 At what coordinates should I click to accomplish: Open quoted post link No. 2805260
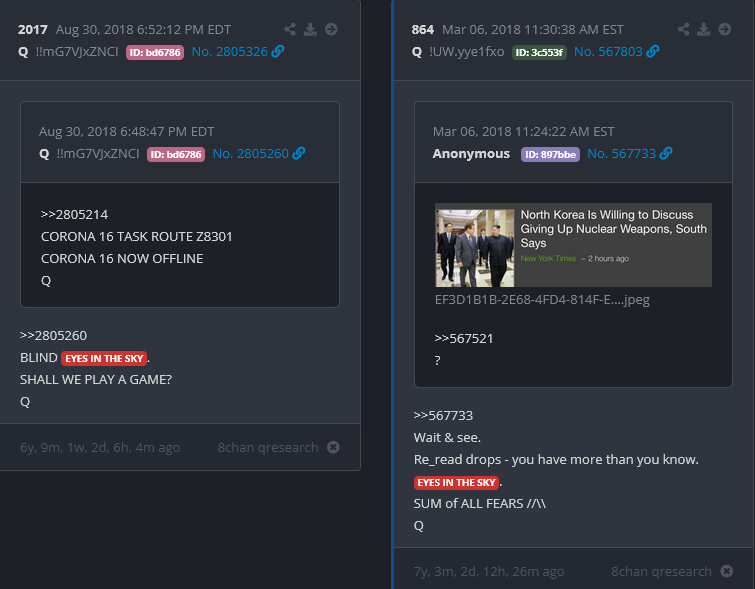[x=251, y=154]
